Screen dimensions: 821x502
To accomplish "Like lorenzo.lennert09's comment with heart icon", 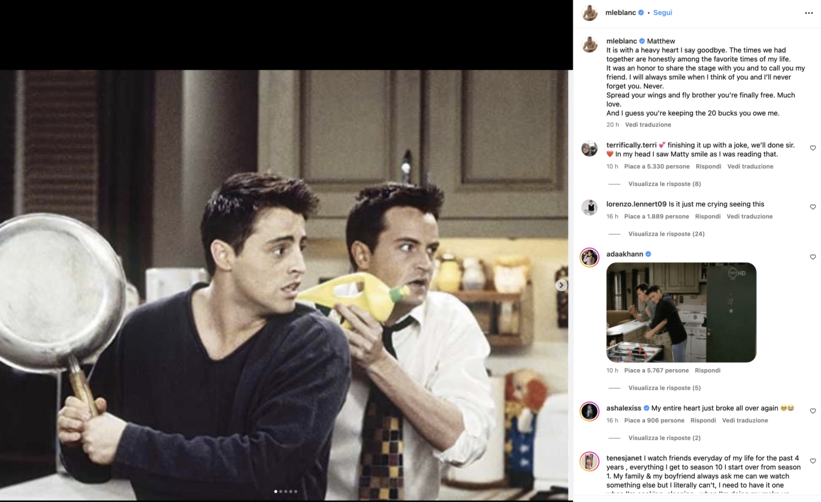I will coord(813,207).
